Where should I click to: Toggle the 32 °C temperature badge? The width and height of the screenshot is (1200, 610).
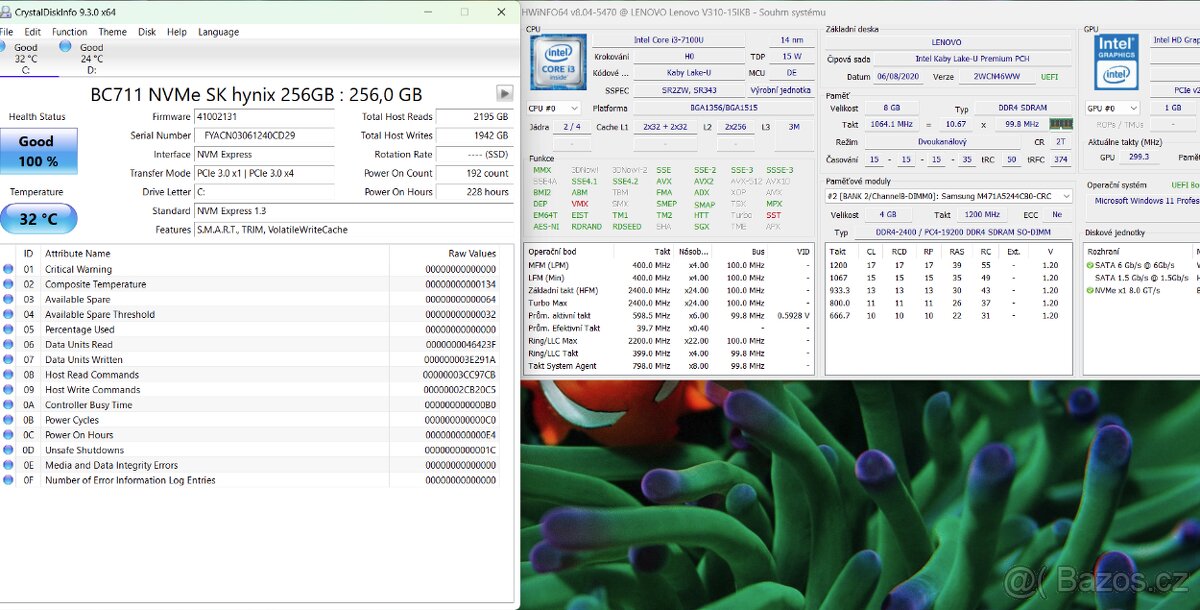[x=38, y=218]
